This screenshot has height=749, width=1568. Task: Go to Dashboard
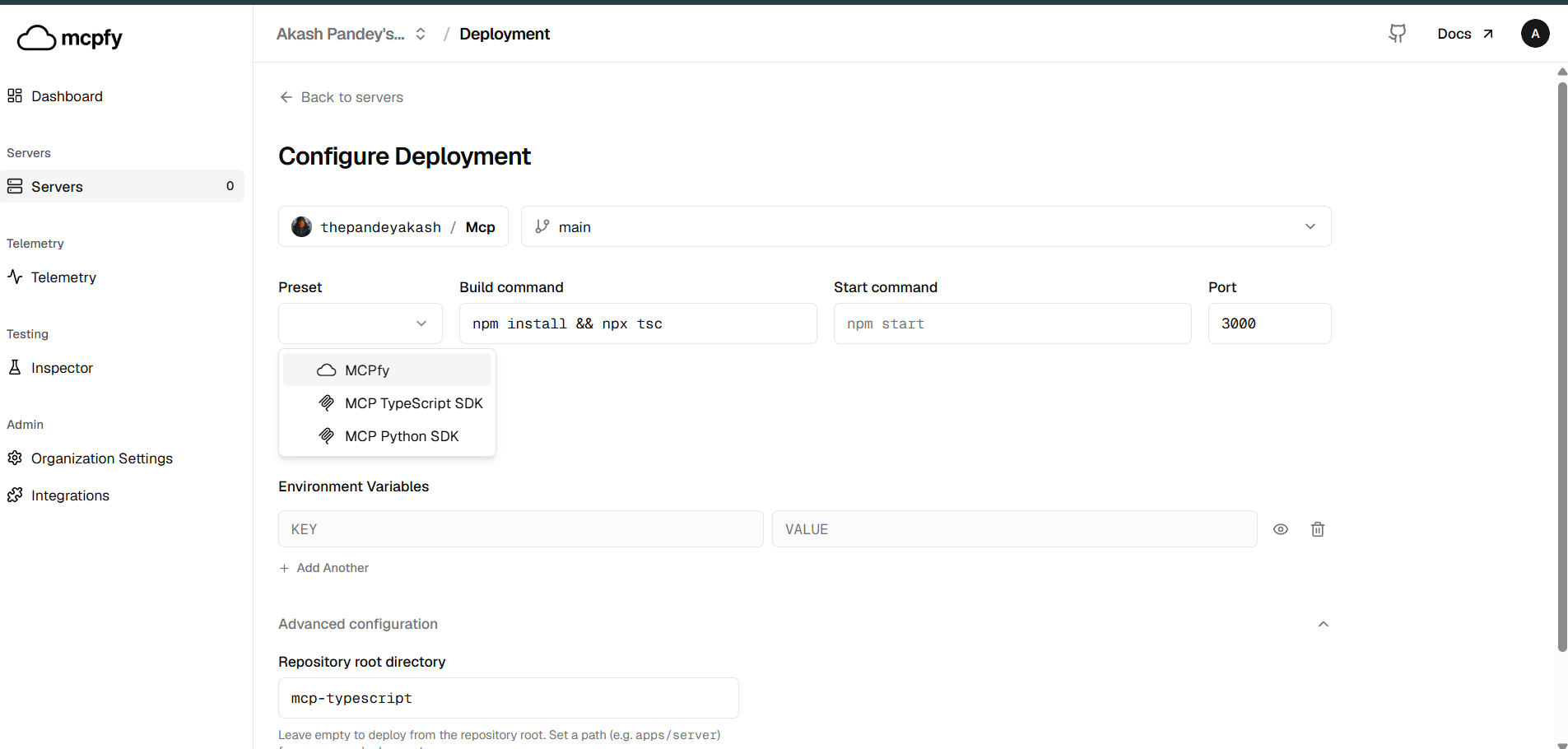point(123,96)
